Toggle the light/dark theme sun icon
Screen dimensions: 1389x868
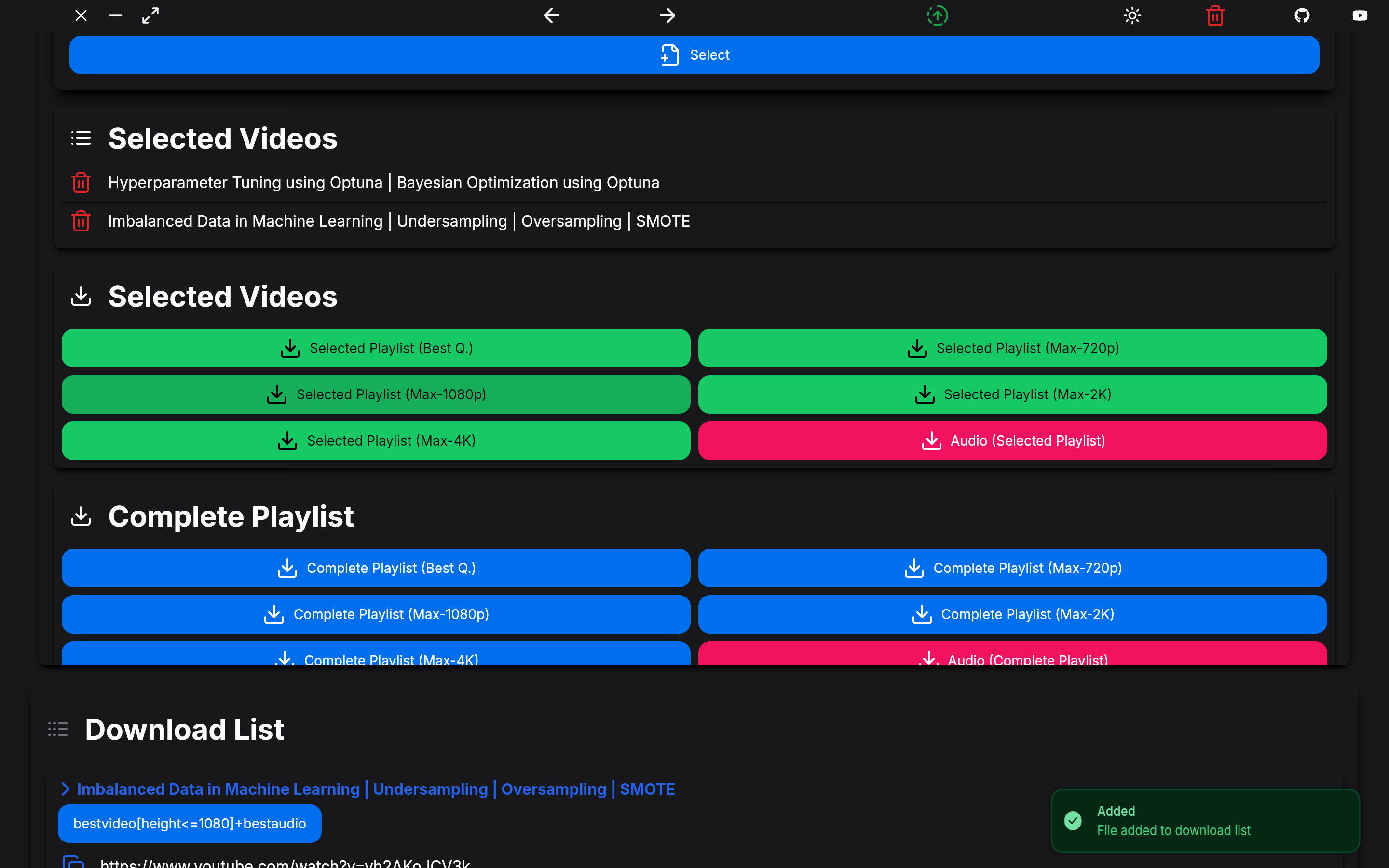click(x=1132, y=15)
